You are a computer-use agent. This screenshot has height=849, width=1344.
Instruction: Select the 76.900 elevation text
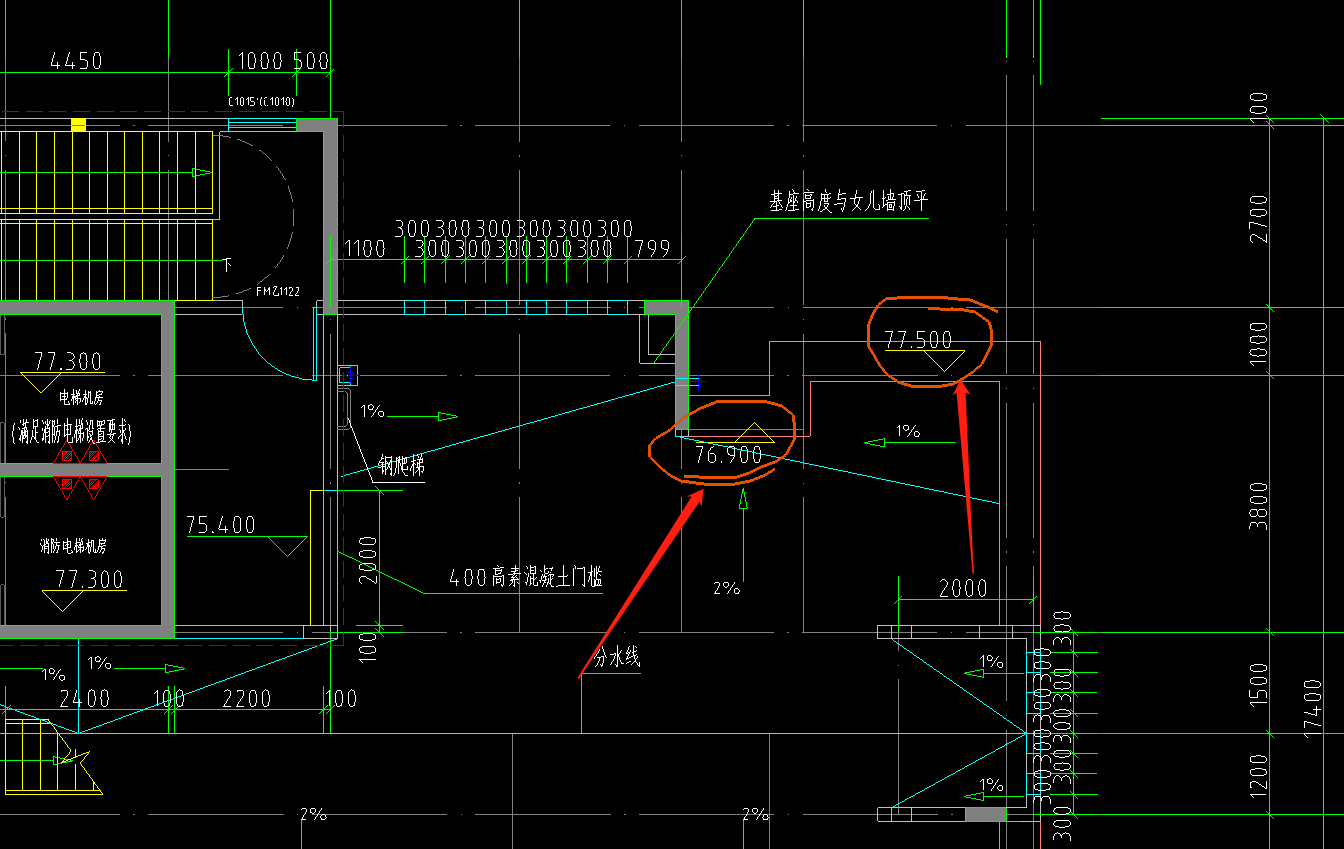(728, 455)
